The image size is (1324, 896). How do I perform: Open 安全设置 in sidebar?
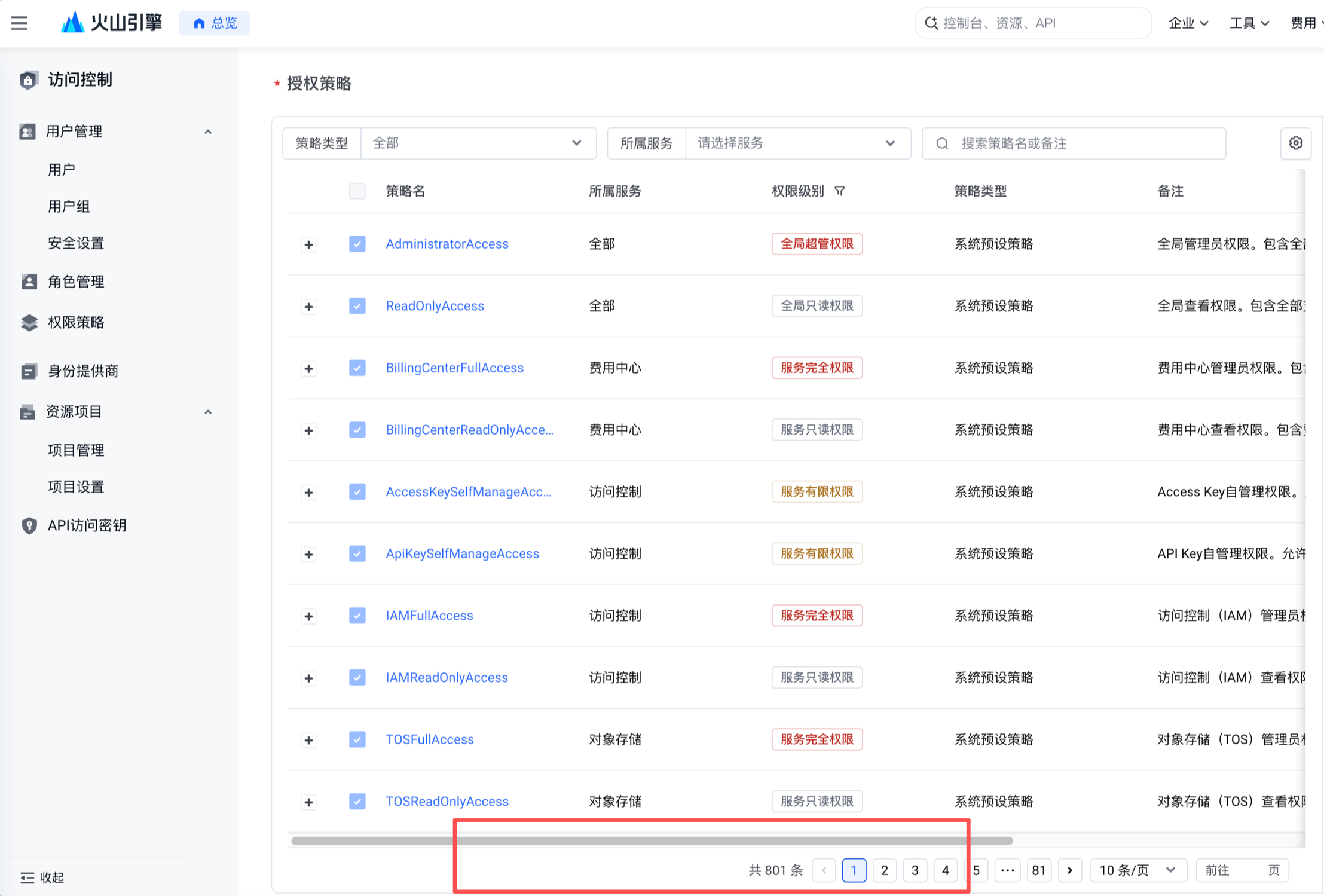76,243
